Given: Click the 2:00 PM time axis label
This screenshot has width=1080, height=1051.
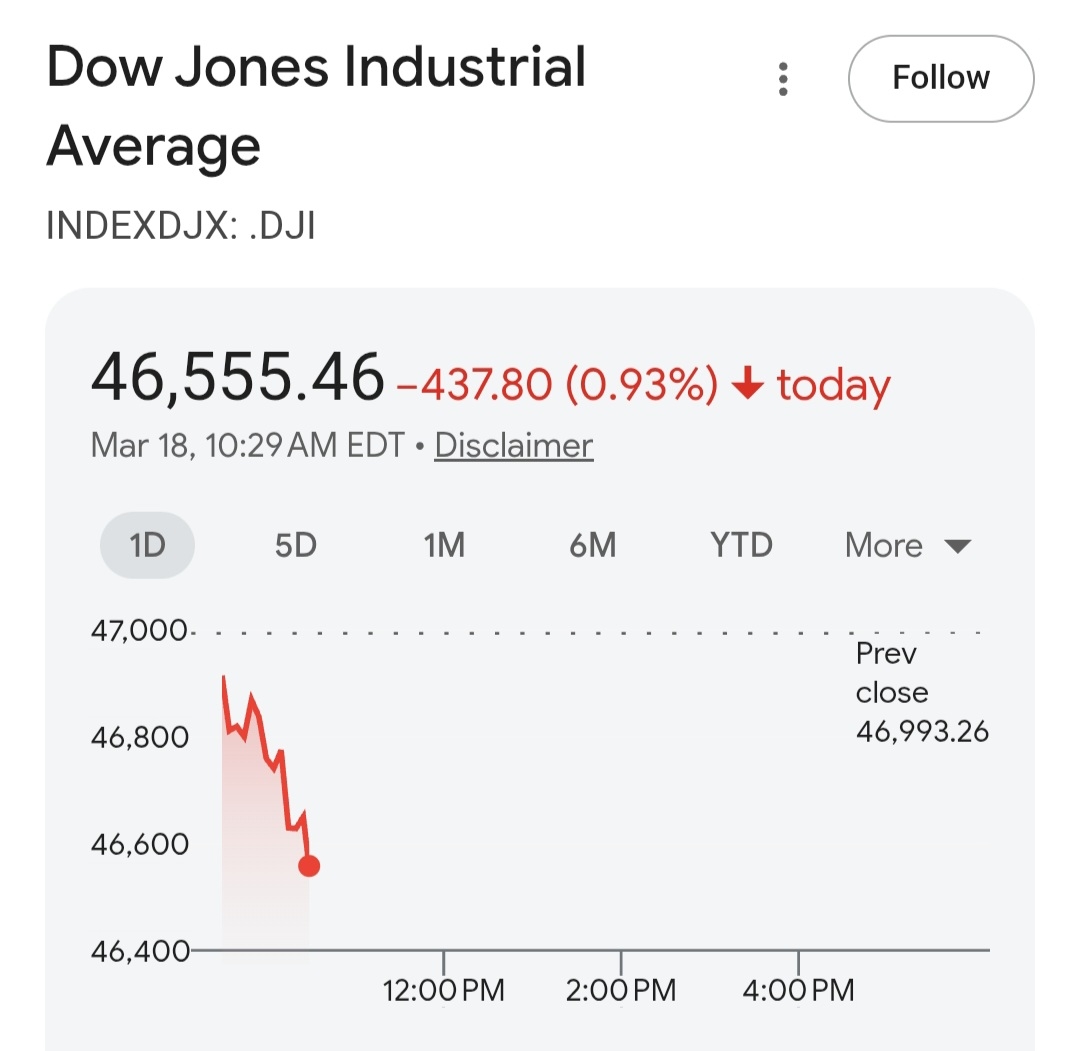Looking at the screenshot, I should [621, 991].
